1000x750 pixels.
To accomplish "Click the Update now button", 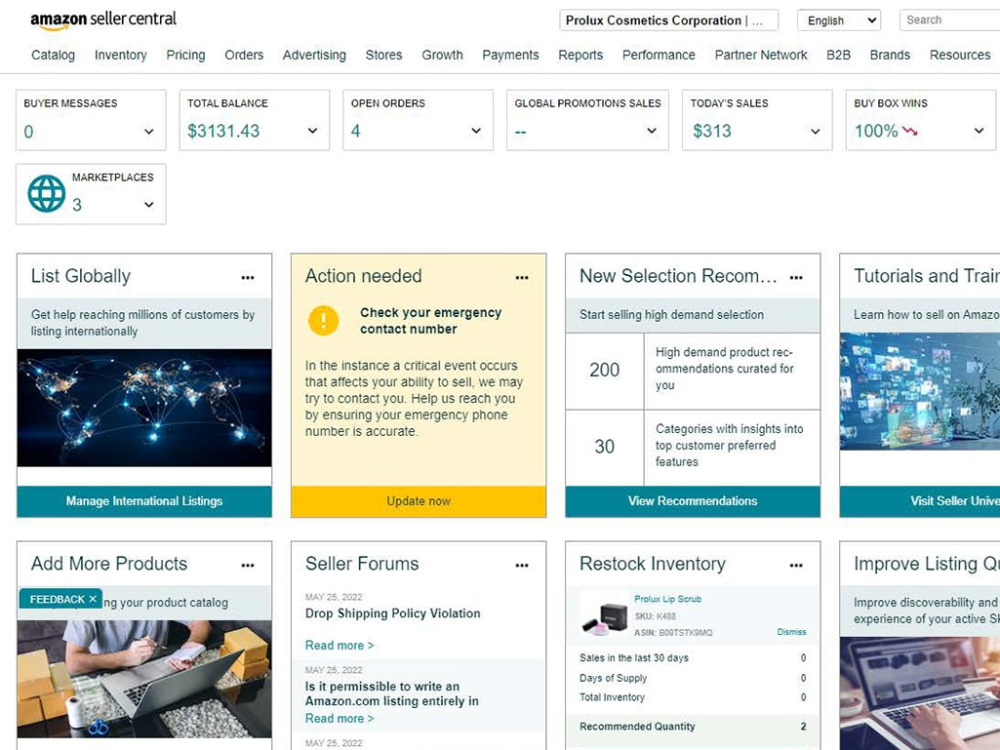I will tap(418, 501).
